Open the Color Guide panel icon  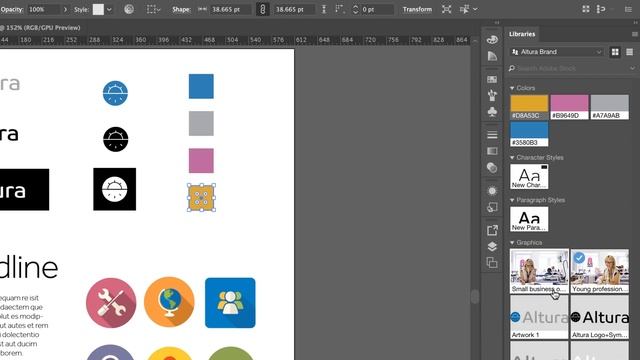[x=492, y=56]
